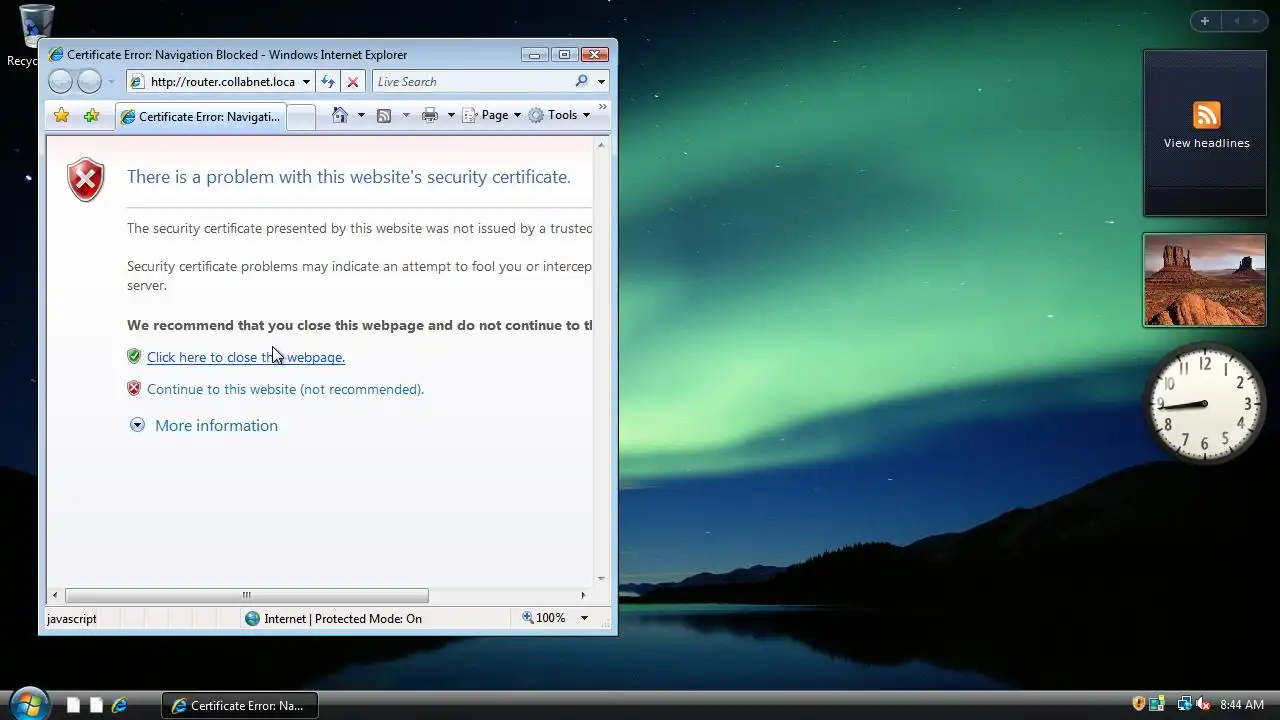Image resolution: width=1280 pixels, height=720 pixels.
Task: Click the sidebar next gadgets arrow
Action: [x=1255, y=21]
